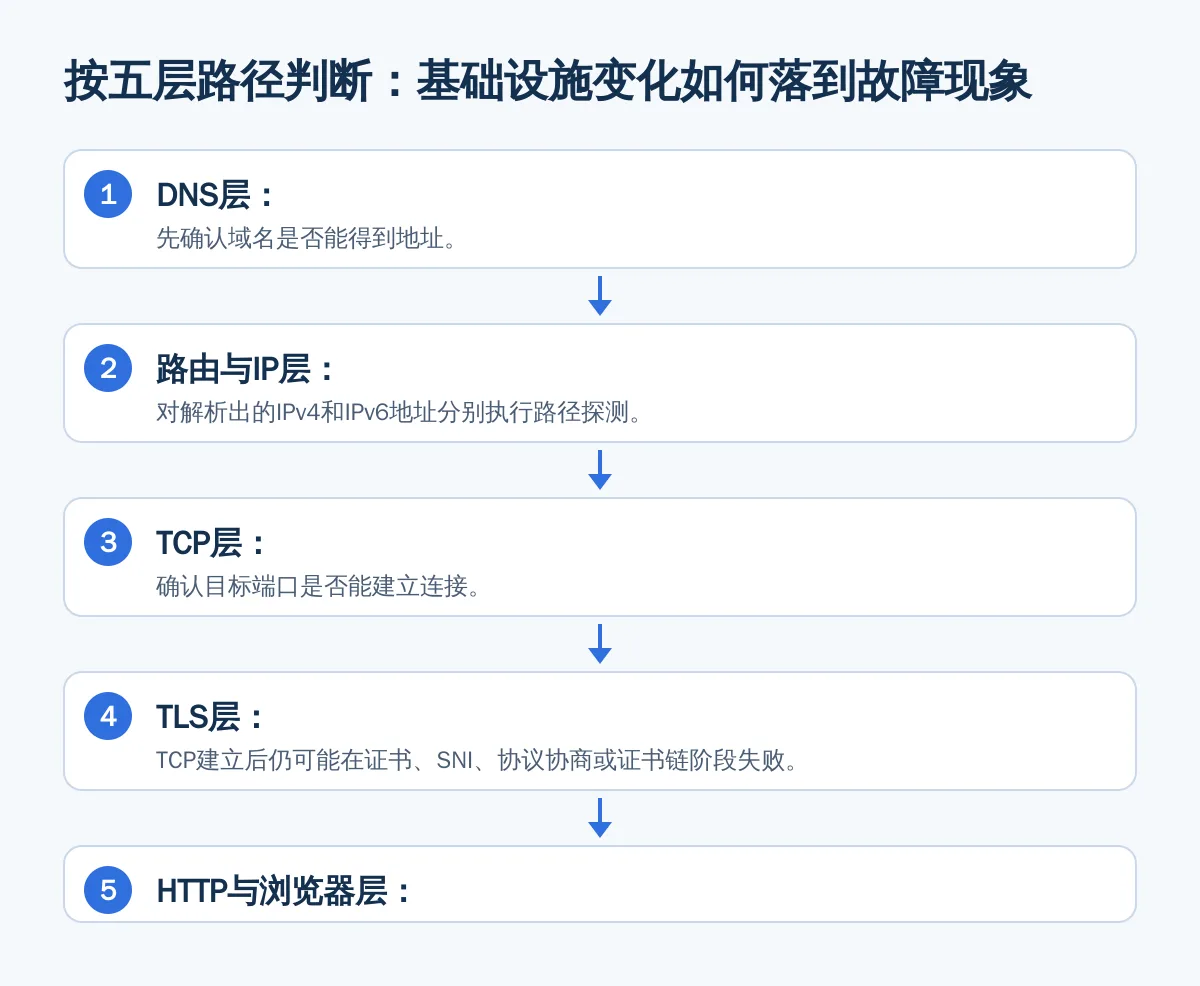Click the '路由与IP层：' step title

[247, 369]
